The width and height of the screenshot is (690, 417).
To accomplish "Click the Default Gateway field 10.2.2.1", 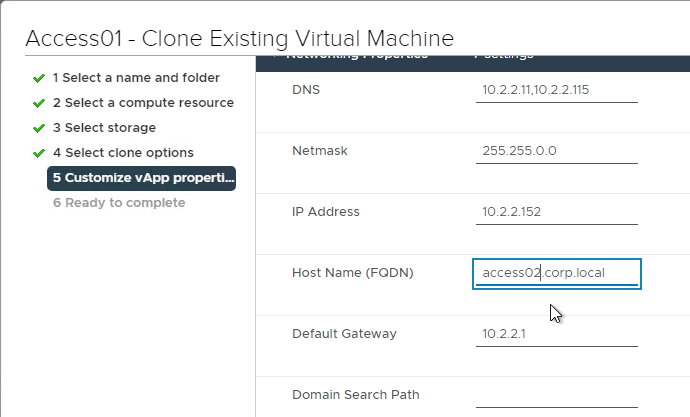I will point(557,334).
